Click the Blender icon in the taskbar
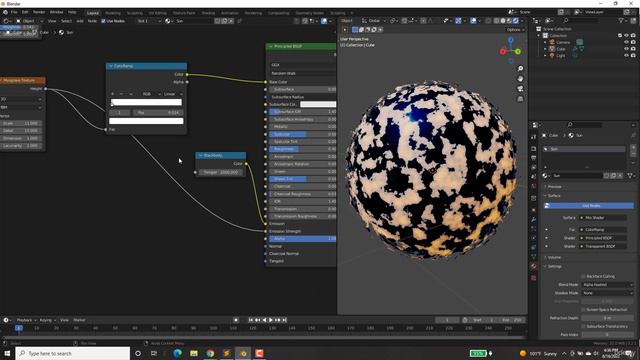The width and height of the screenshot is (640, 360). 243,353
